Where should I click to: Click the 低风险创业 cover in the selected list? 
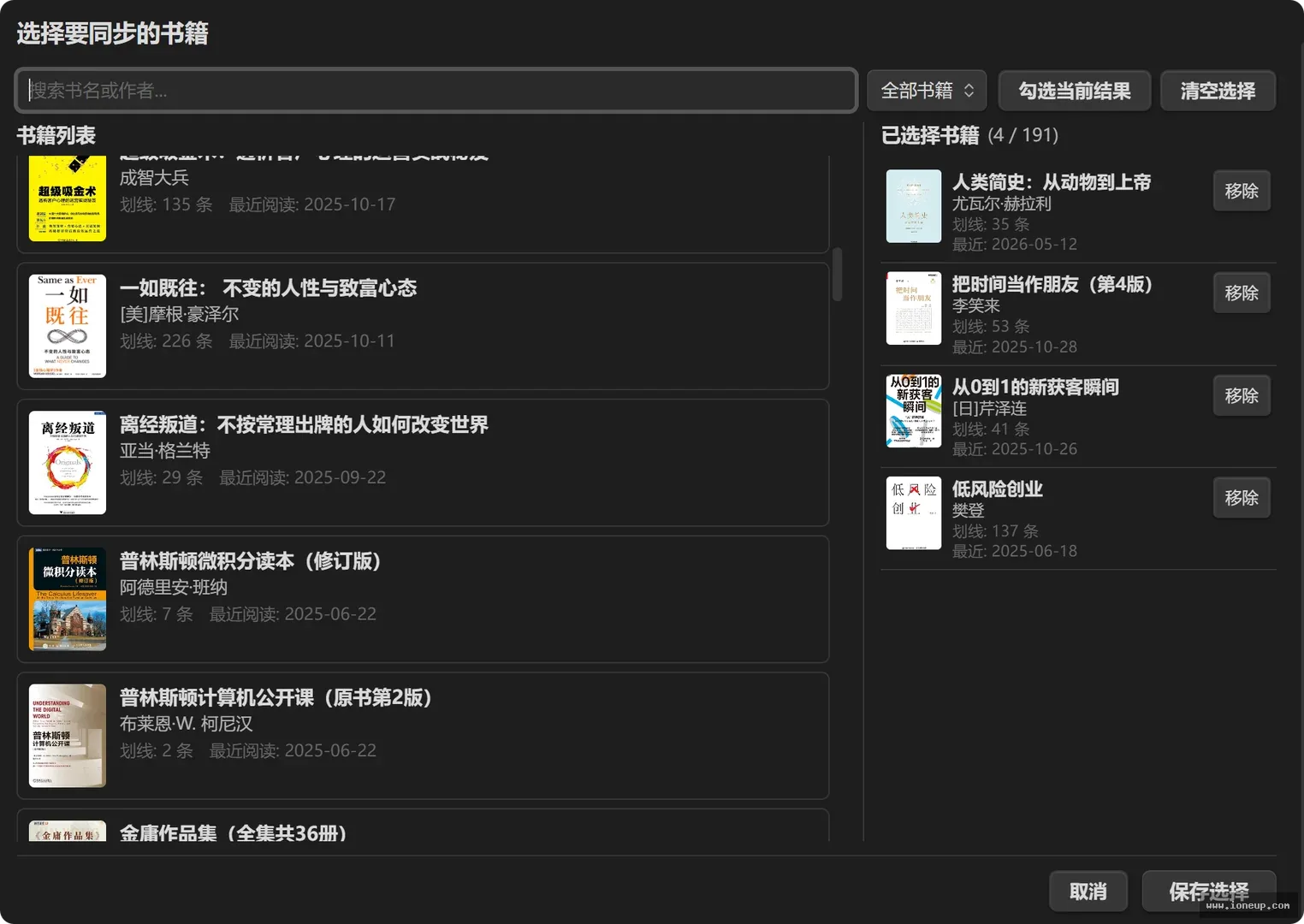click(914, 512)
